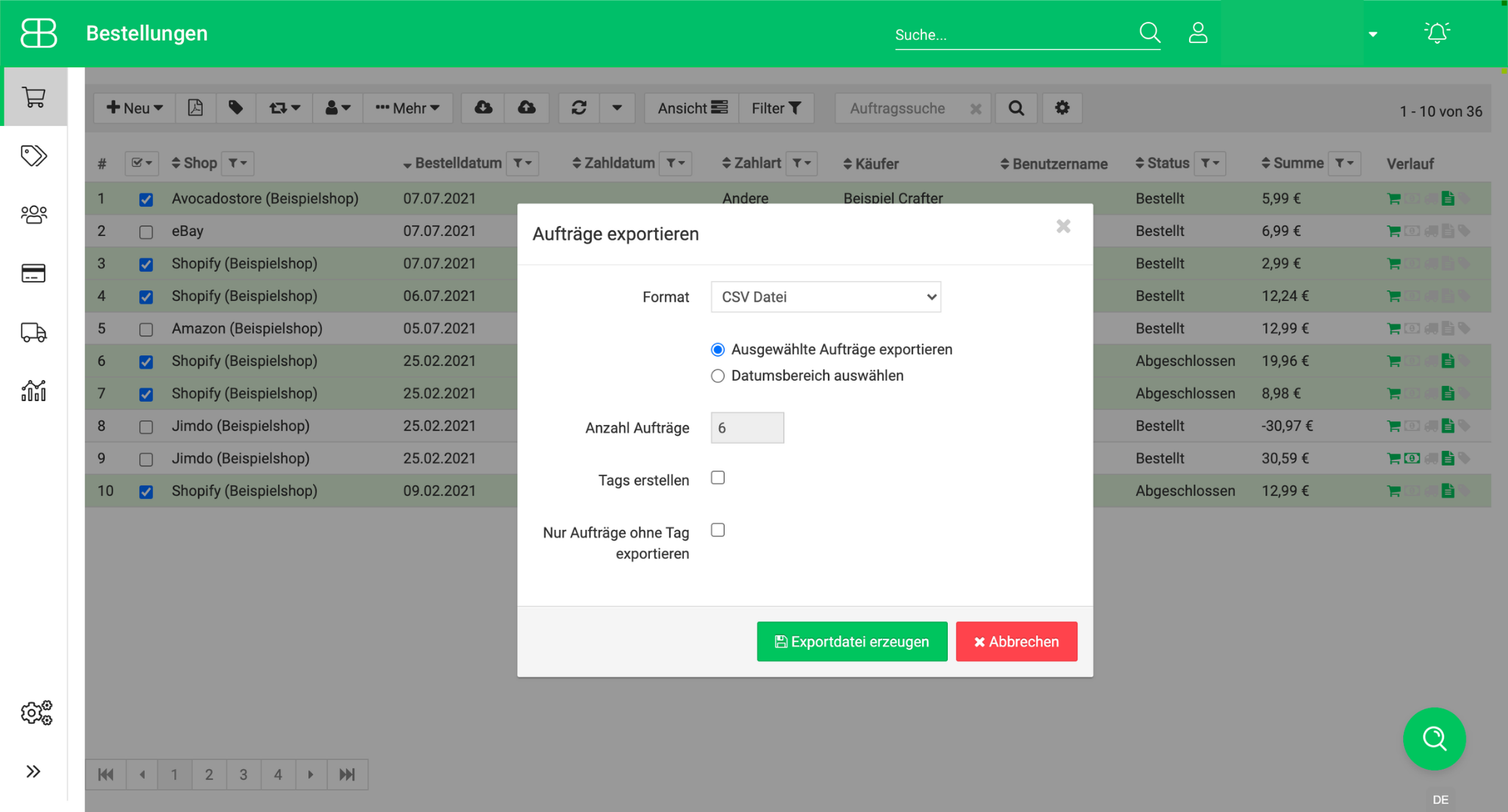Open the Filter options
This screenshot has height=812, width=1508.
(x=775, y=108)
